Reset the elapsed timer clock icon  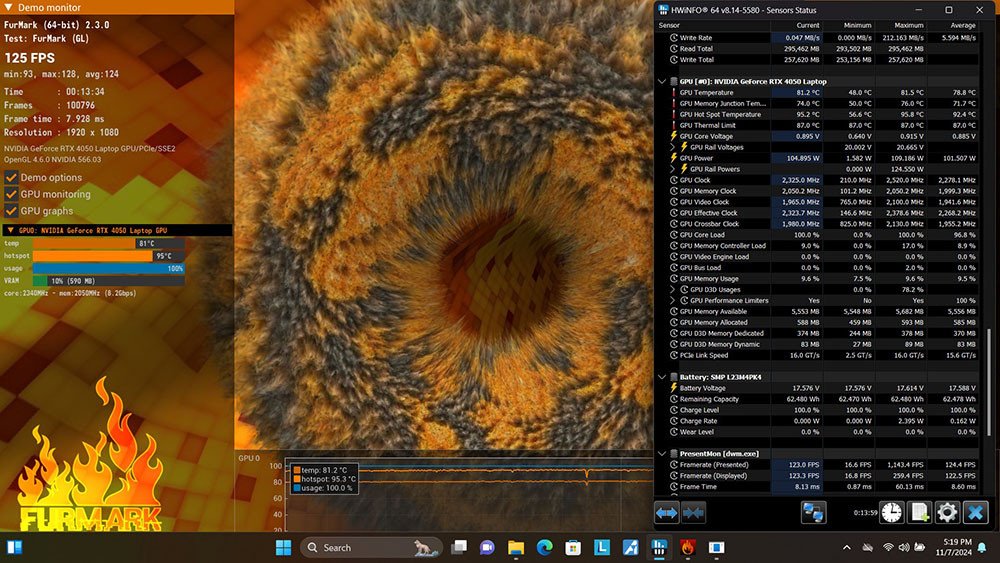coord(891,512)
